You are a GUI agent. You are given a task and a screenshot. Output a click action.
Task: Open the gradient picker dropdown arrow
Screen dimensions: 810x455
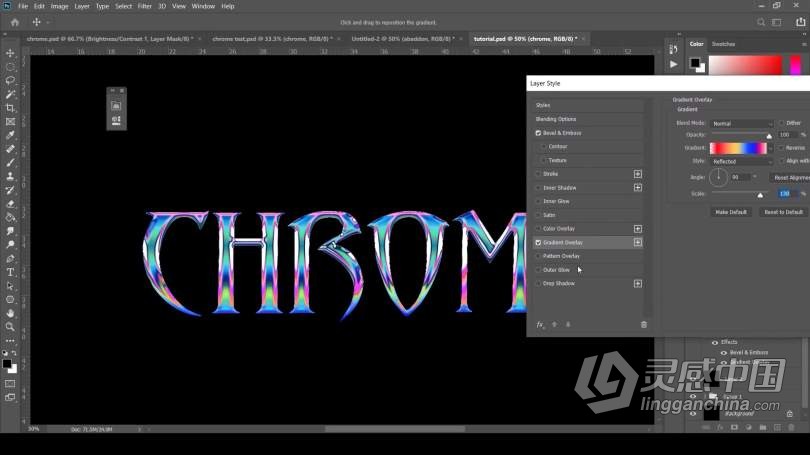[x=769, y=148]
